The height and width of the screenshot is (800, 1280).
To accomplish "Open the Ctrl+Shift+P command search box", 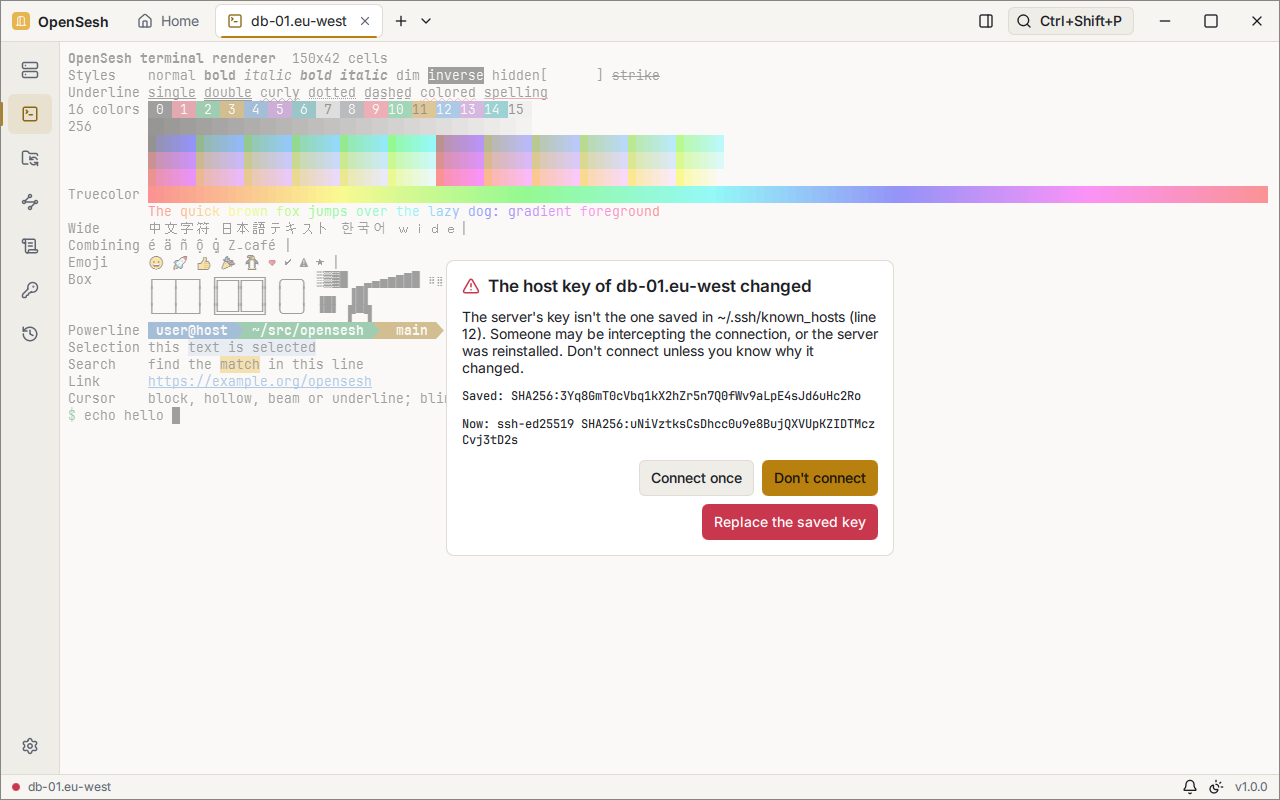I will 1071,21.
